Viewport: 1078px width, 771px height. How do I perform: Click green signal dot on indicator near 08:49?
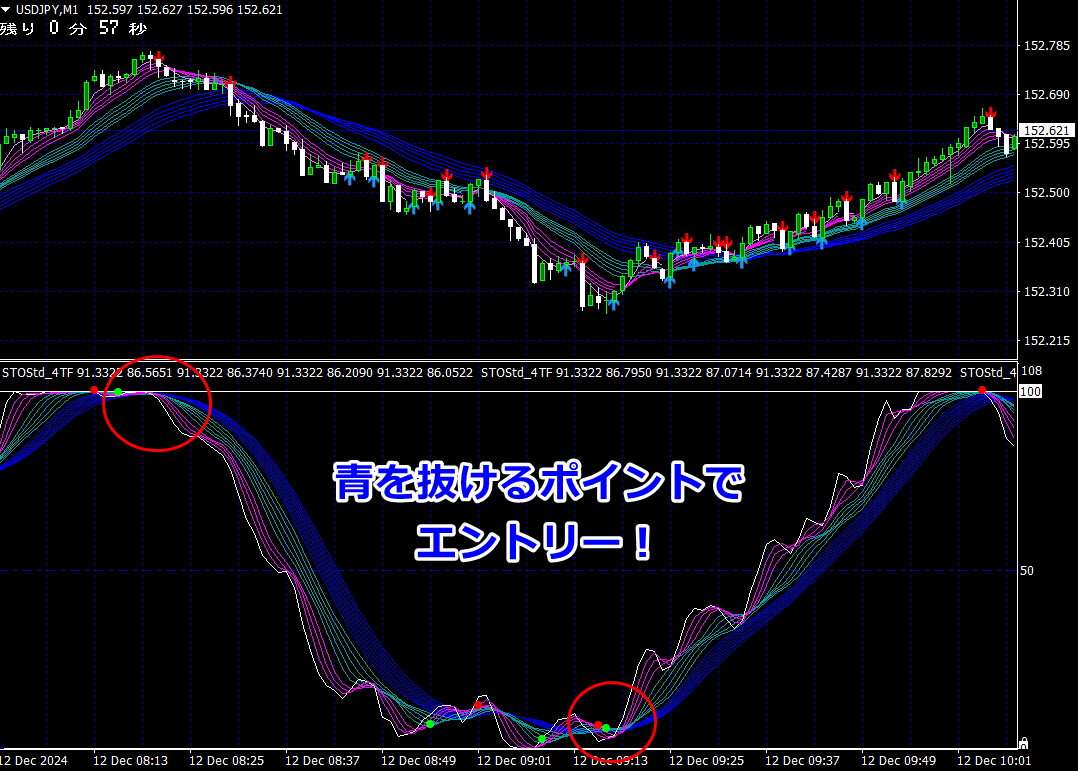[x=430, y=724]
